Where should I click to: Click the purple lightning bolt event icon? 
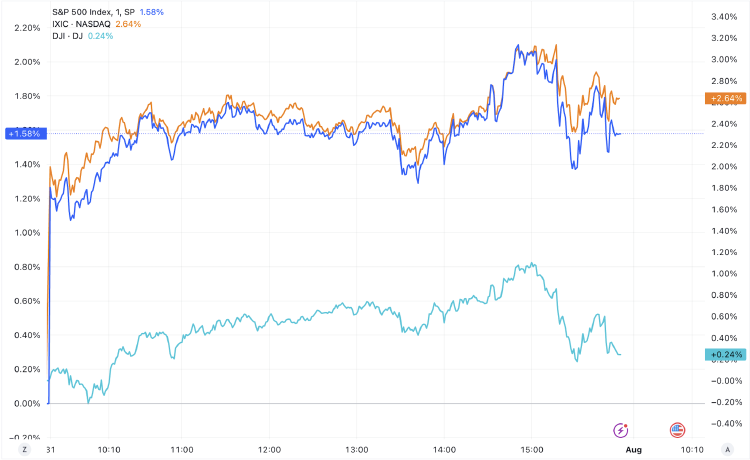coord(620,430)
